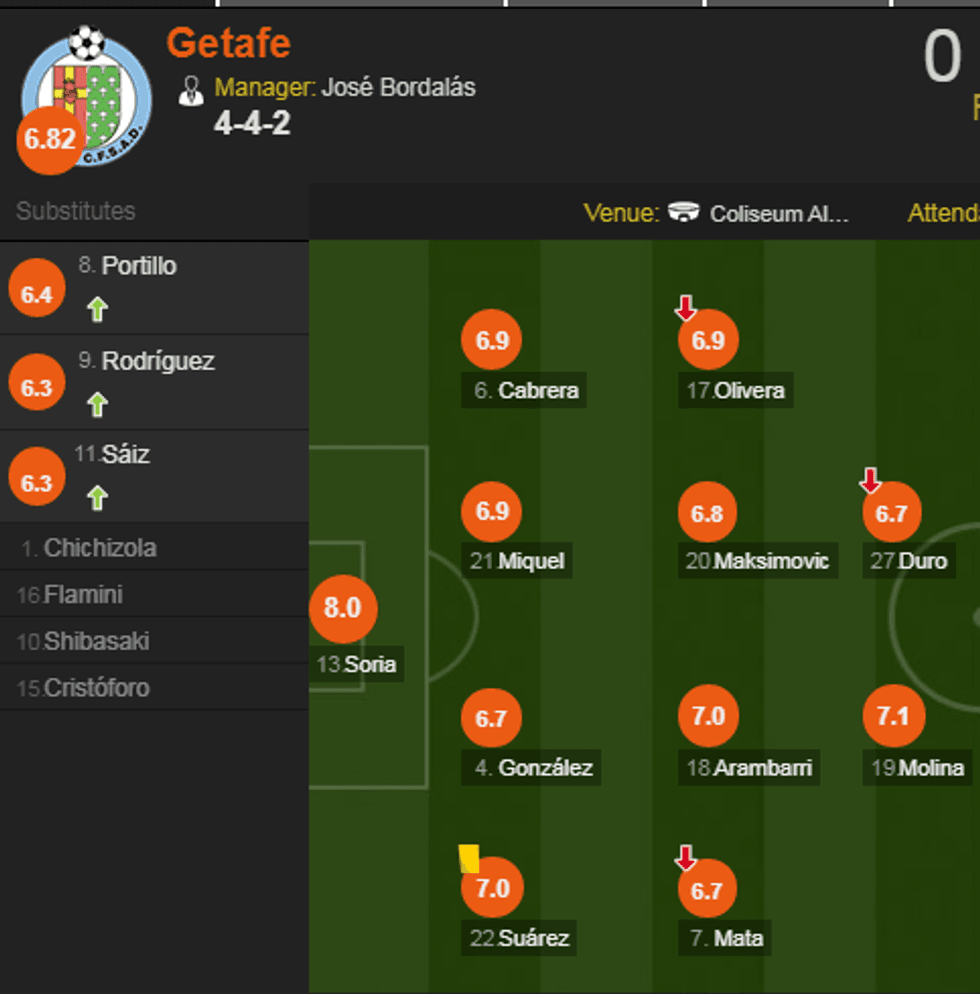
Task: Select goalkeeper Soria's 8.0 rating badge
Action: 343,607
